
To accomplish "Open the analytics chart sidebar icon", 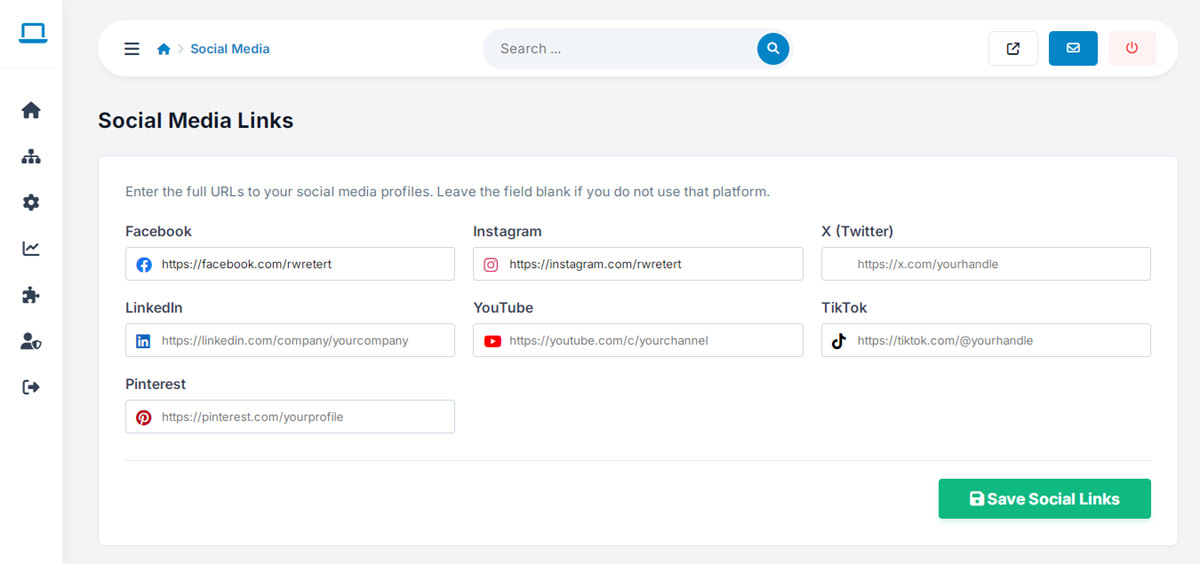I will tap(31, 249).
